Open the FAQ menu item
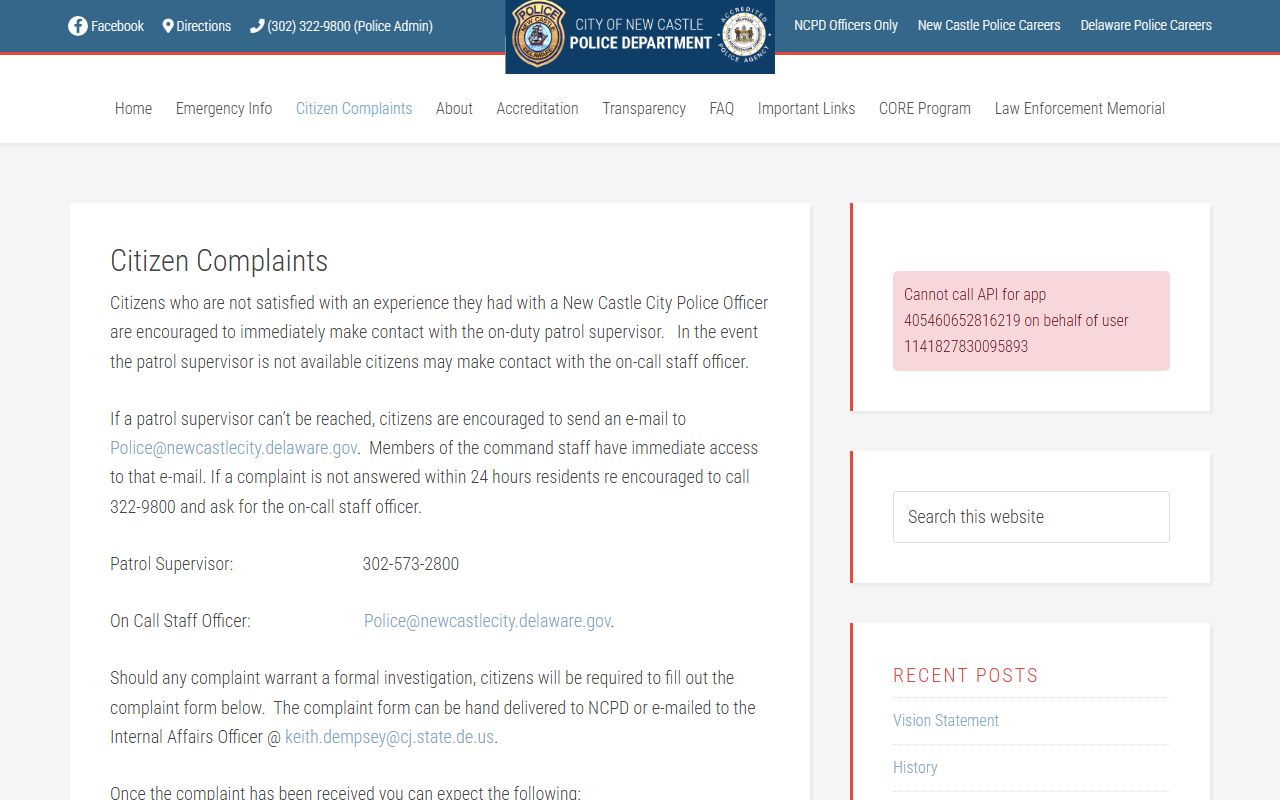Viewport: 1280px width, 800px height. 722,108
